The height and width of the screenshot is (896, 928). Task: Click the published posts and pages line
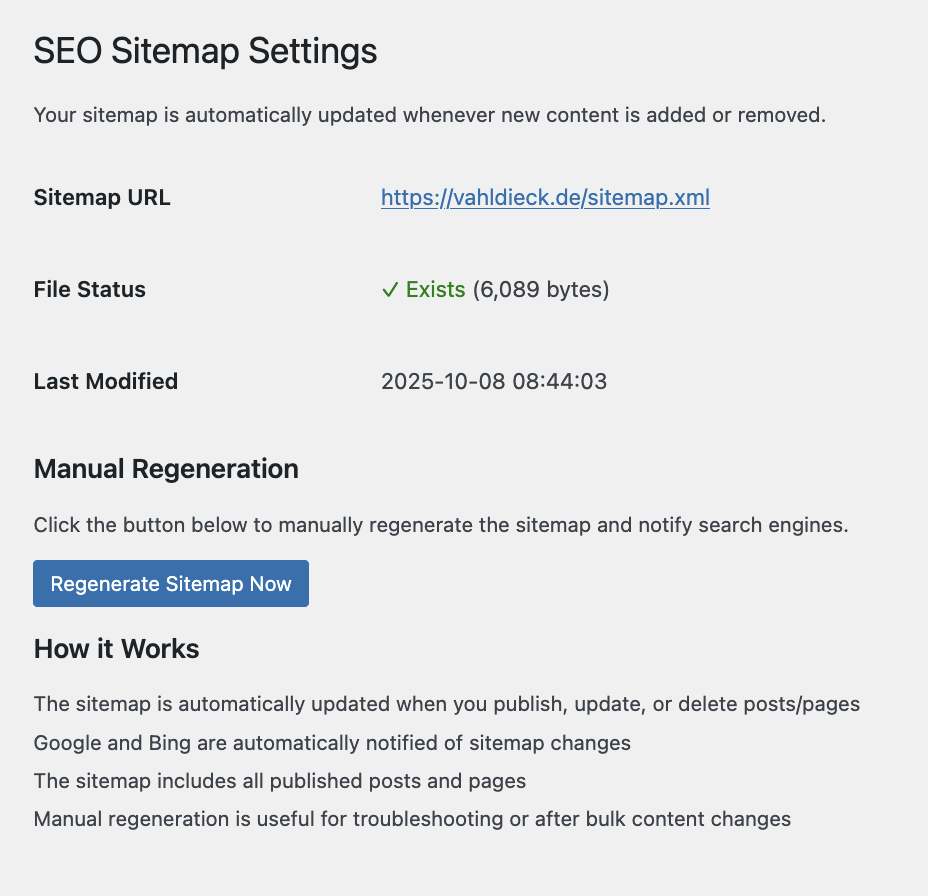pos(279,781)
